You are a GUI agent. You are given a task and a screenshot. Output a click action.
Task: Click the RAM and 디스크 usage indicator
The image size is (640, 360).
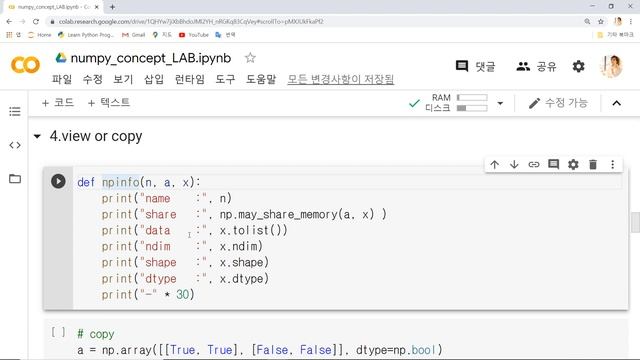457,103
